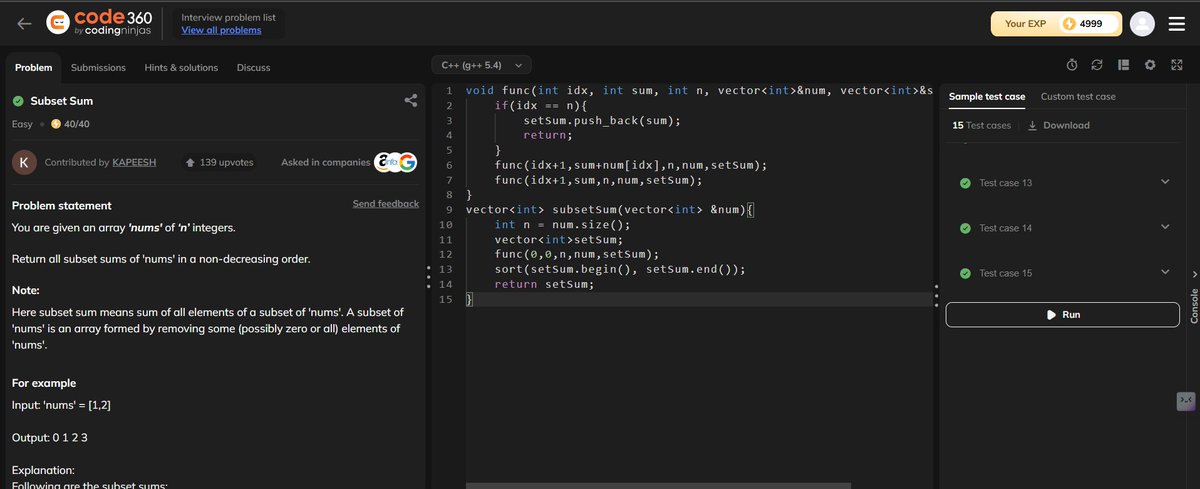The width and height of the screenshot is (1200, 489).
Task: Expand Test case 15 details
Action: point(1164,272)
